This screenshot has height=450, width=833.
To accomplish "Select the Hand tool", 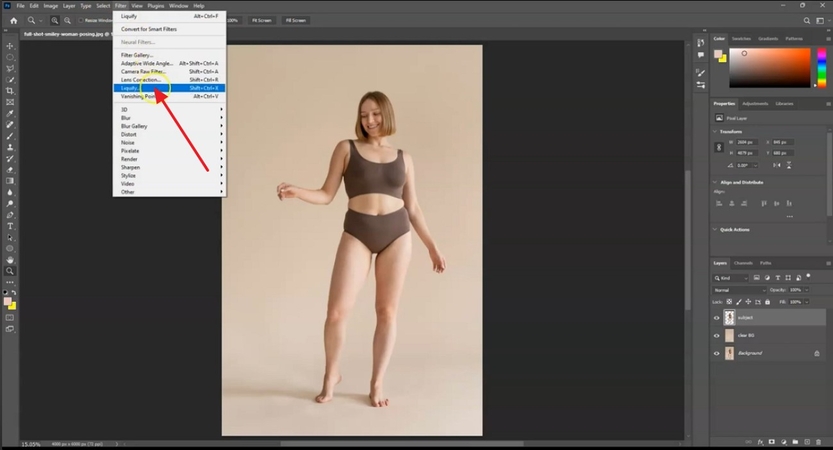I will coord(10,260).
